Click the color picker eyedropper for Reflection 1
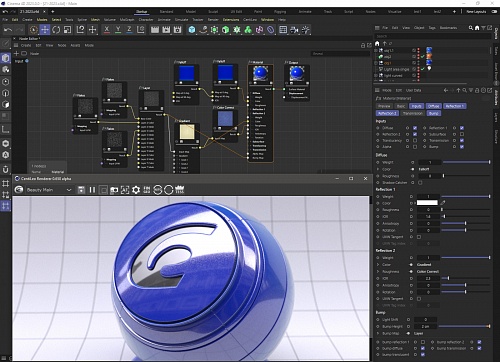Viewport: 500px width, 362px height. point(443,203)
